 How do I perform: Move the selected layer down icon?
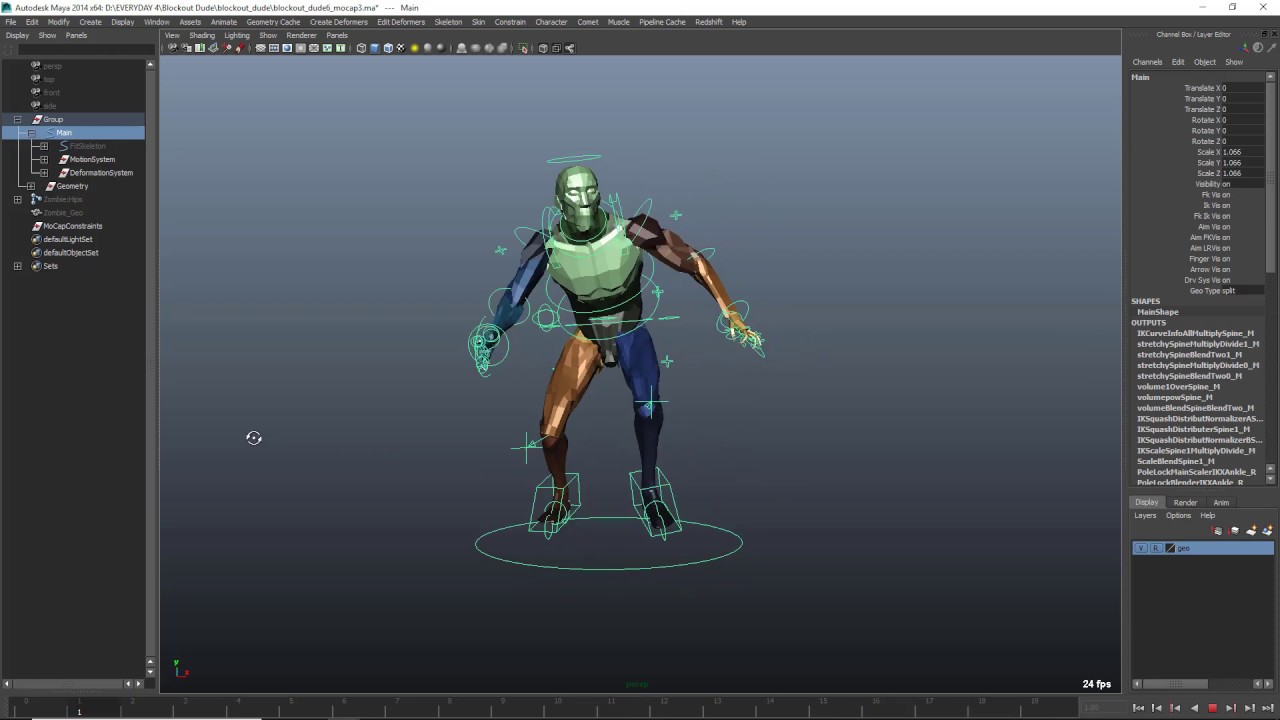point(1234,530)
